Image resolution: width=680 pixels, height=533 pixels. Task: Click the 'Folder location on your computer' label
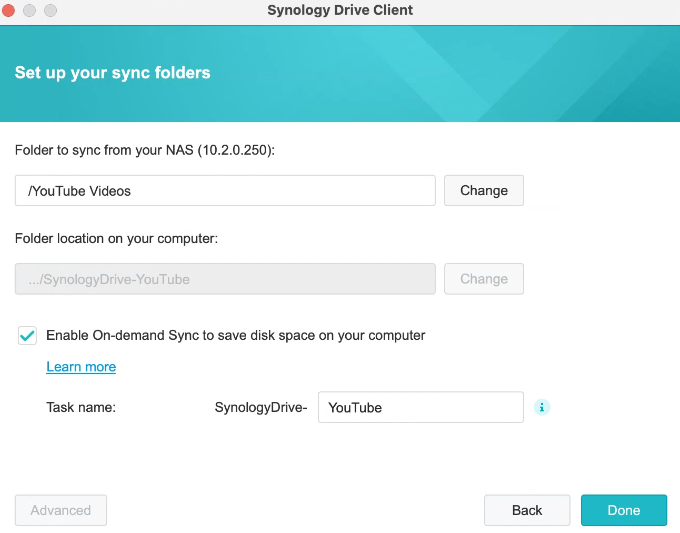(x=116, y=239)
